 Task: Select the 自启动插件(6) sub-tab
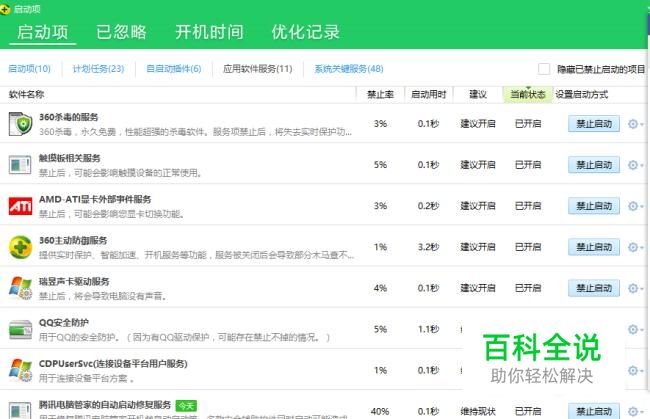(174, 69)
